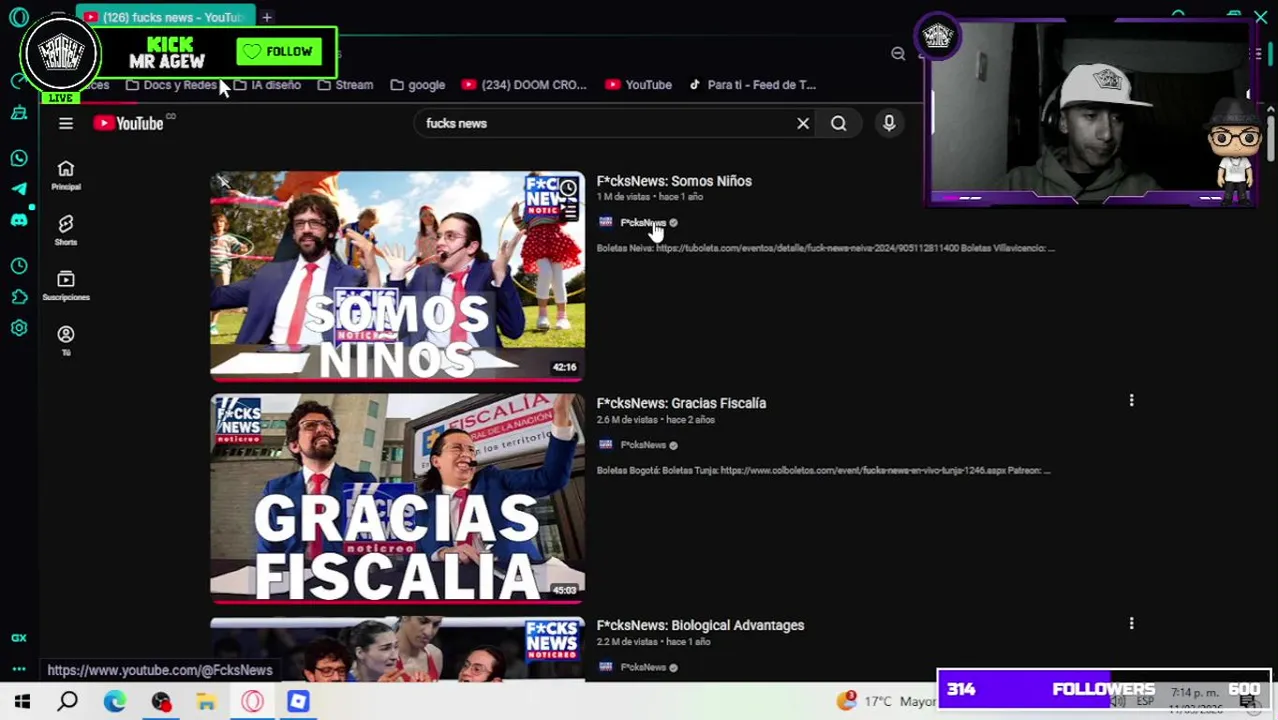Clear the search text with the X
The image size is (1278, 720).
click(803, 123)
